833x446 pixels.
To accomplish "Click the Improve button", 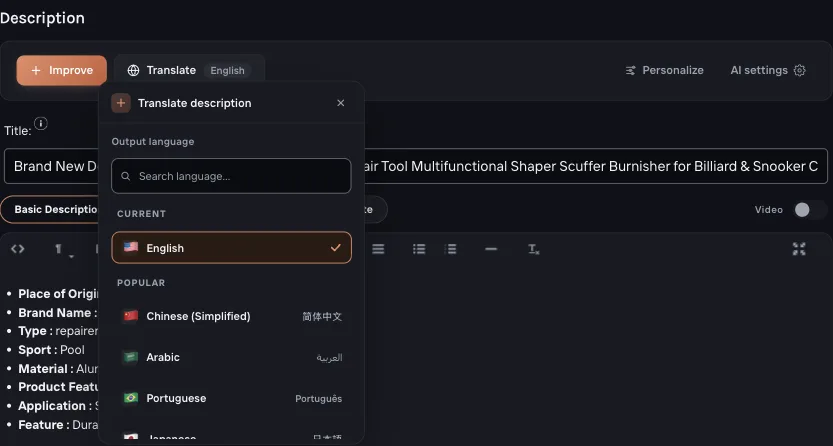I will pyautogui.click(x=62, y=70).
